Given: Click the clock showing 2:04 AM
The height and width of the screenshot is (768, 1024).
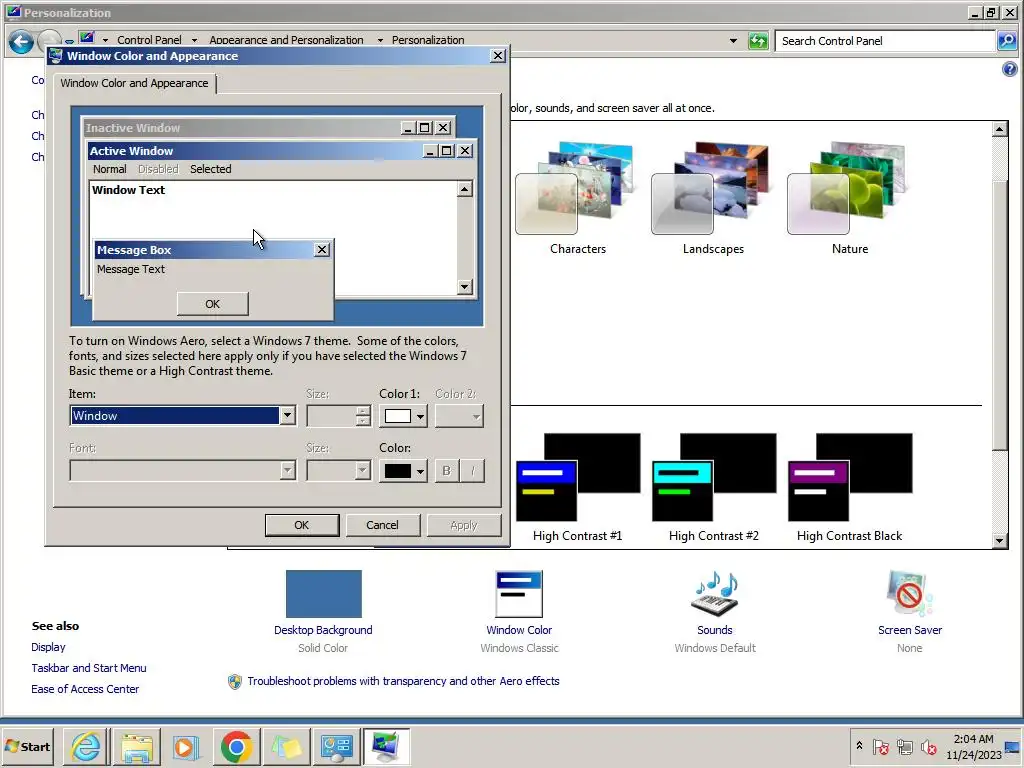Looking at the screenshot, I should (973, 739).
